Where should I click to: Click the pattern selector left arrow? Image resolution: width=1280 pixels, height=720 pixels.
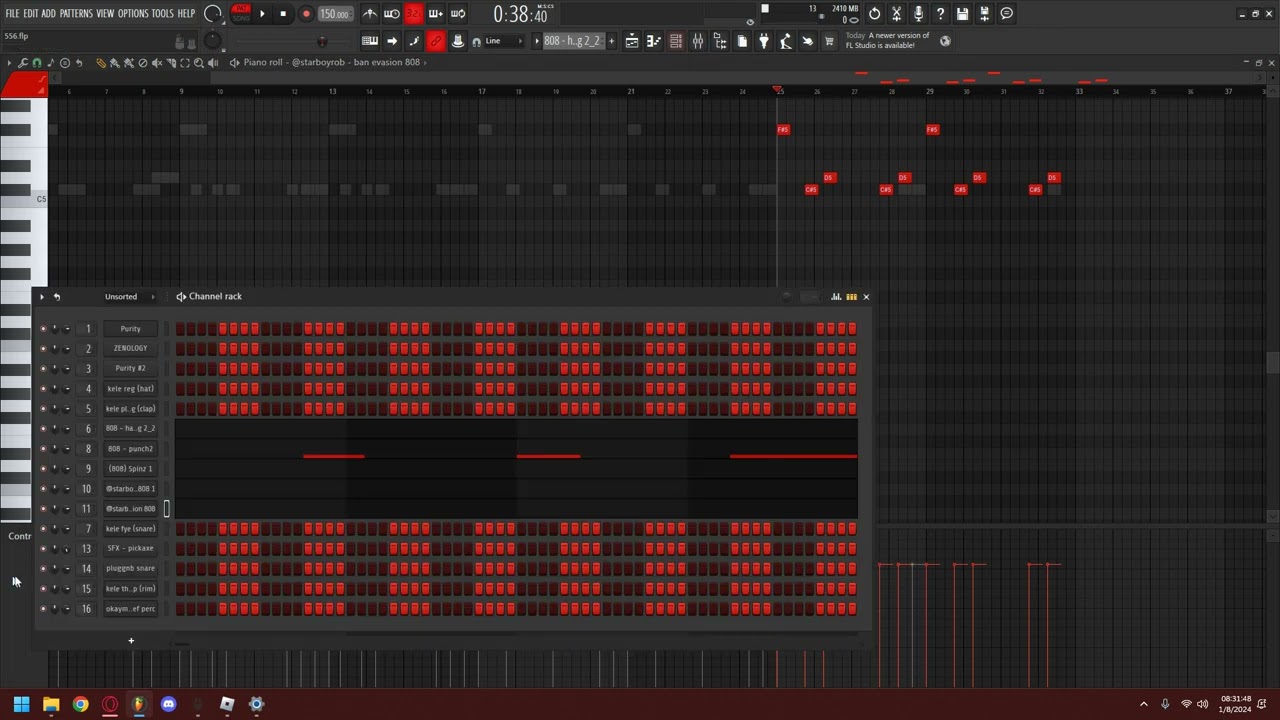(536, 41)
